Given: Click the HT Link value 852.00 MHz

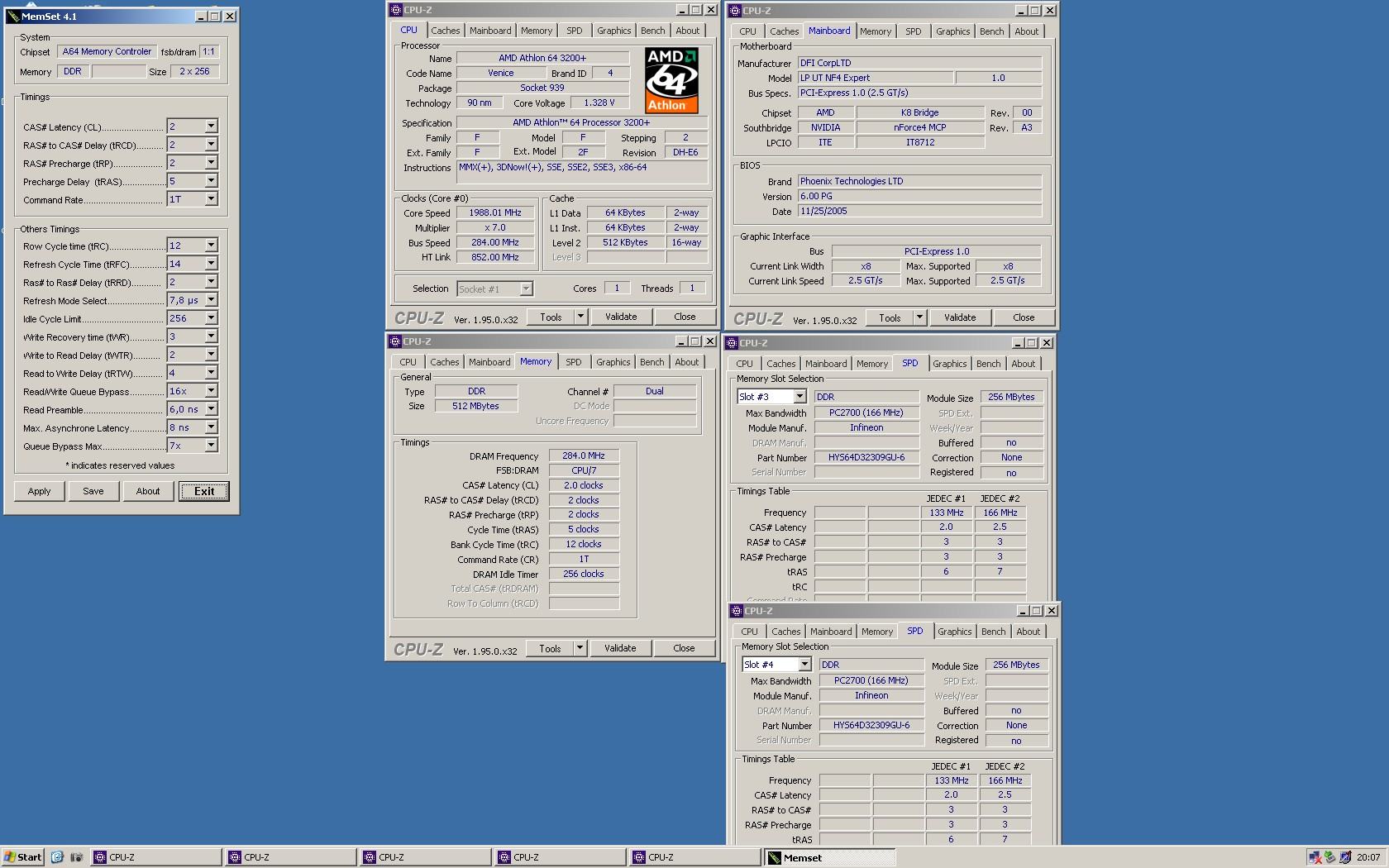Looking at the screenshot, I should (x=495, y=257).
